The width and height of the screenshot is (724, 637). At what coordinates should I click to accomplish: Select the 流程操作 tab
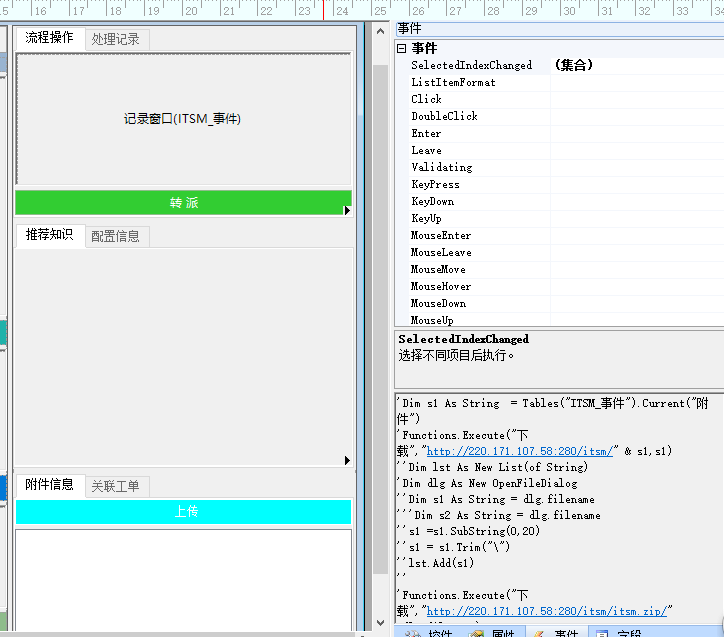pos(49,38)
